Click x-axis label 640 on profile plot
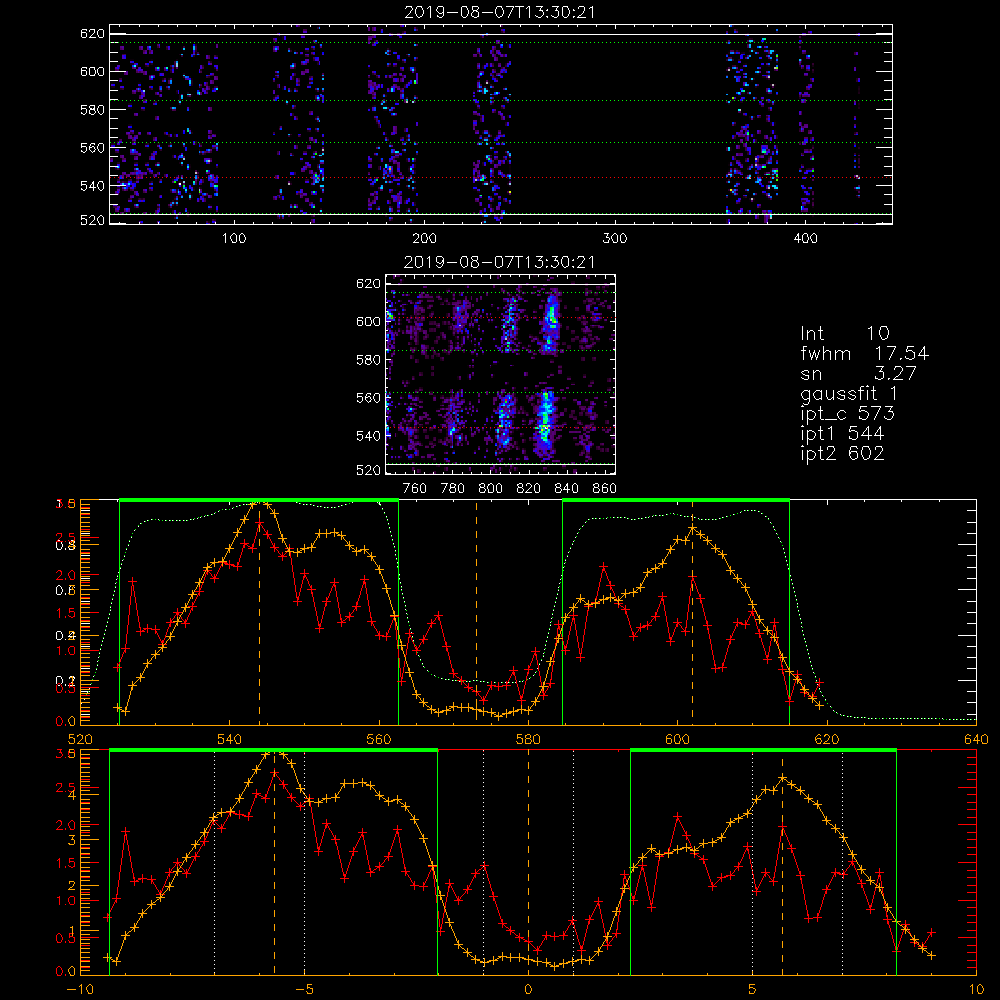1000x1000 pixels. 976,739
